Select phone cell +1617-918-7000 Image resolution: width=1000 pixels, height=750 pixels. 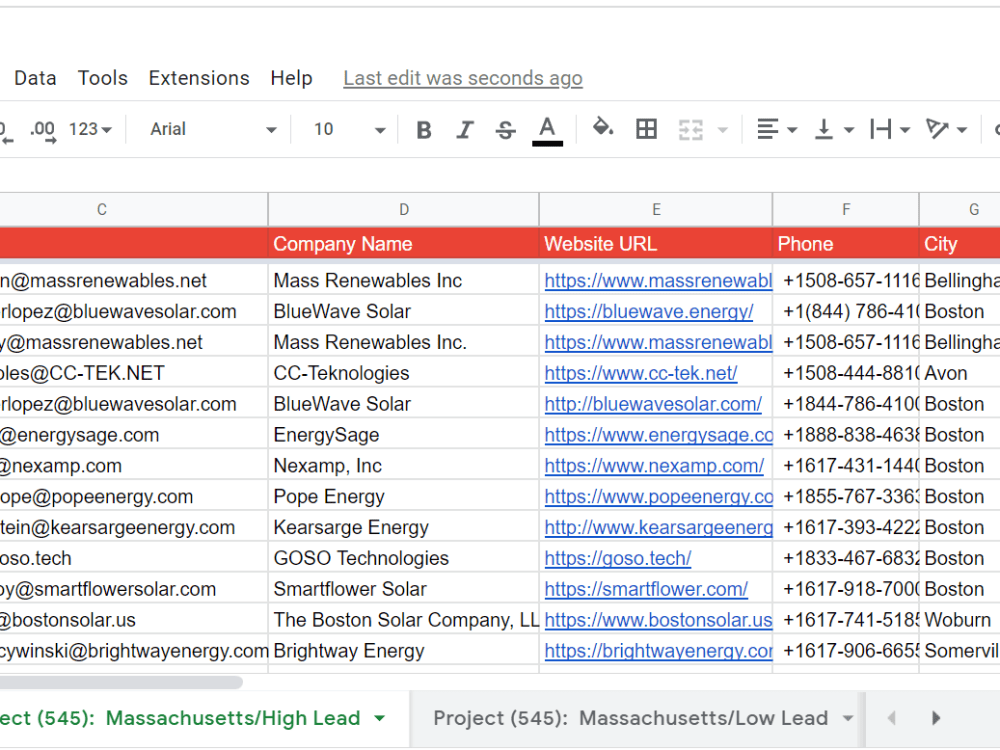(x=846, y=589)
